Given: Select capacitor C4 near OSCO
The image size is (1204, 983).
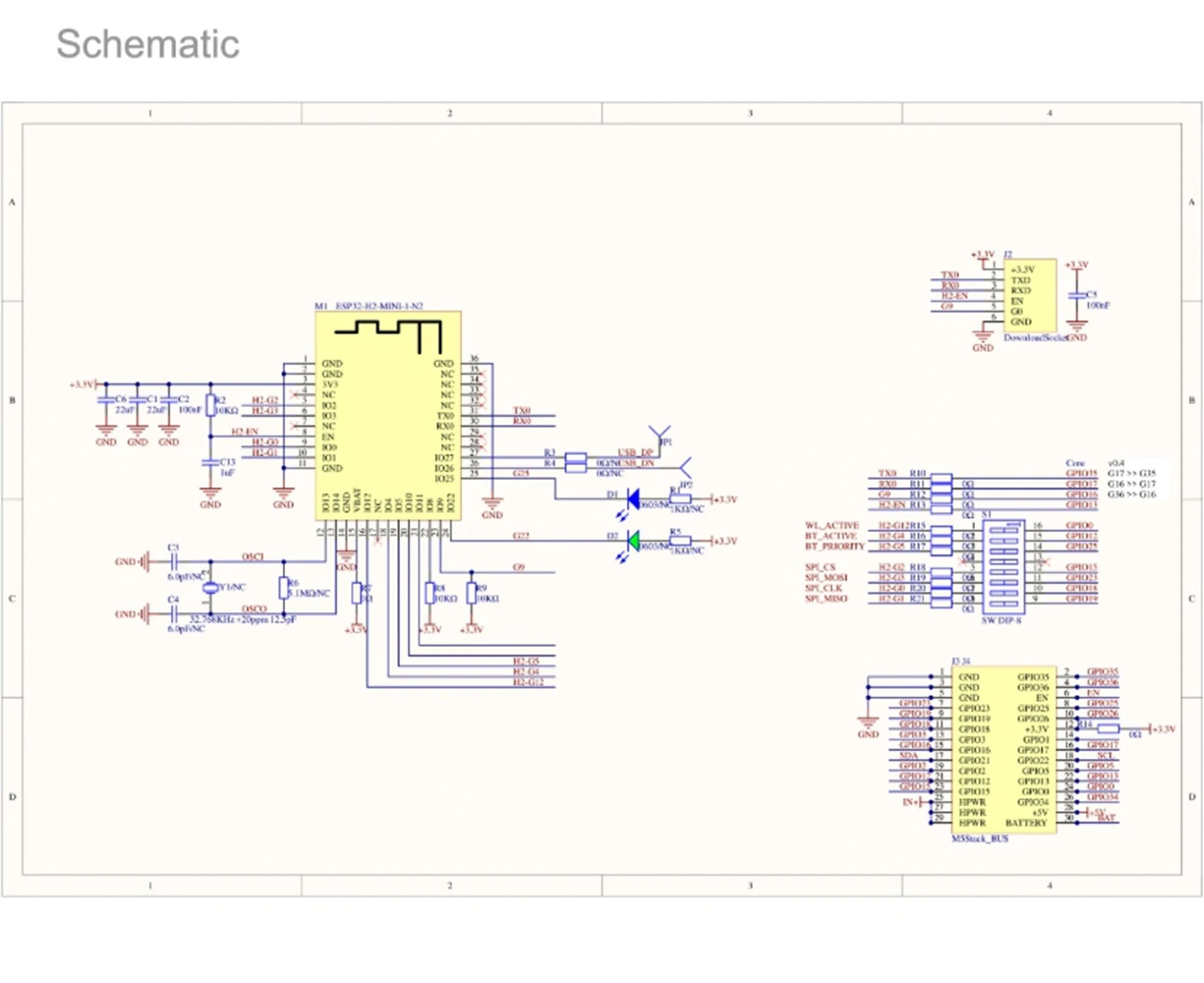Looking at the screenshot, I should coord(173,613).
